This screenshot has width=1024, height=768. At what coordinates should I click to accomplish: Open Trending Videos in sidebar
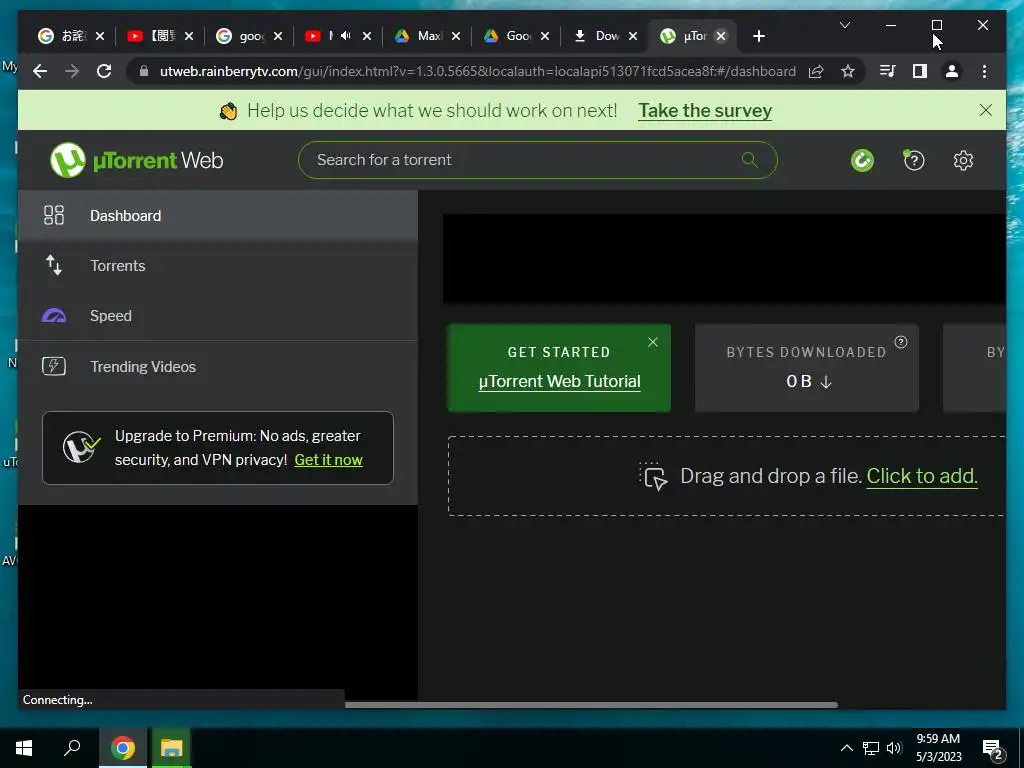(x=217, y=366)
